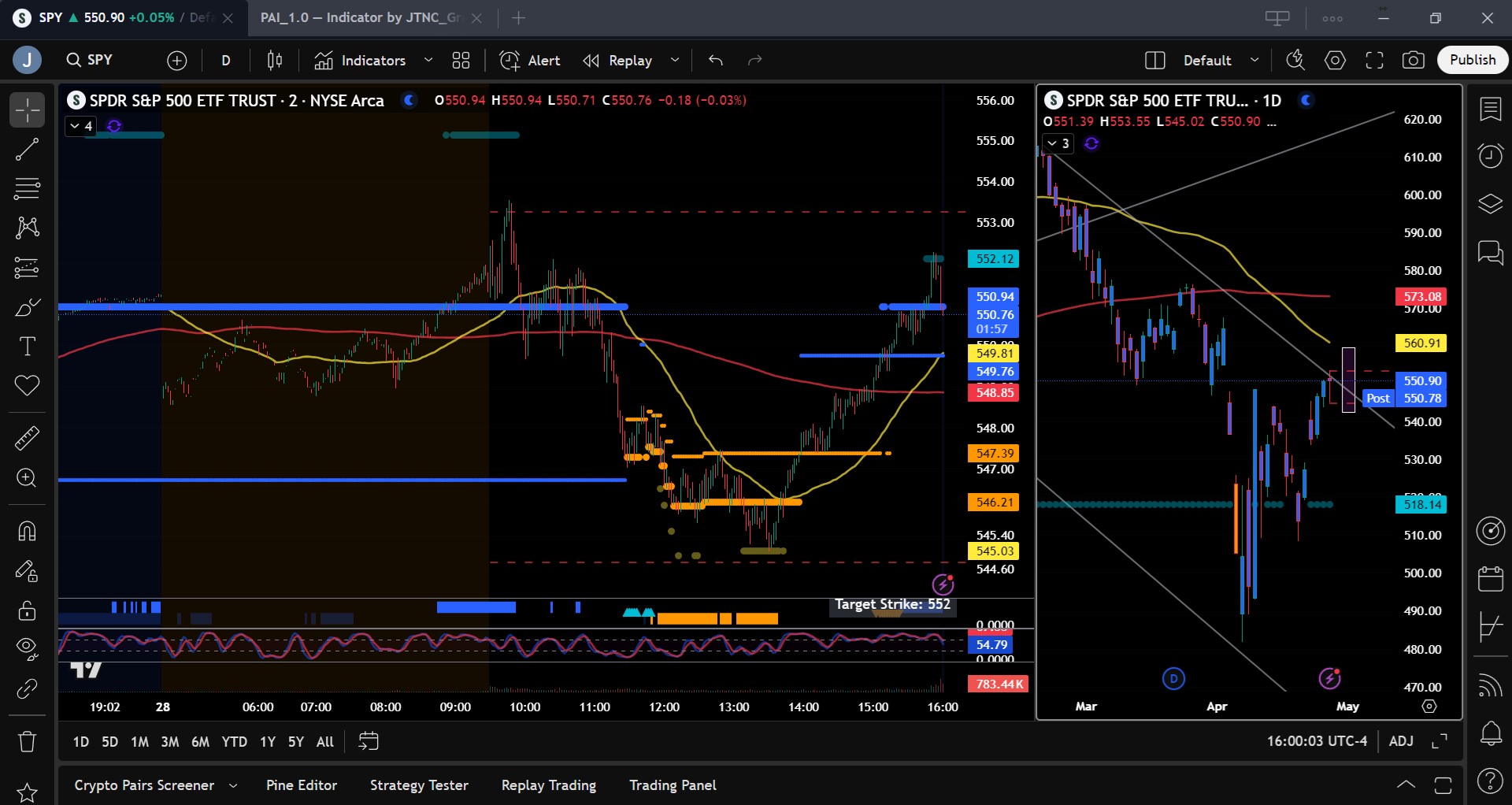Hide all drawings with eye icon
The image size is (1512, 805).
click(27, 648)
